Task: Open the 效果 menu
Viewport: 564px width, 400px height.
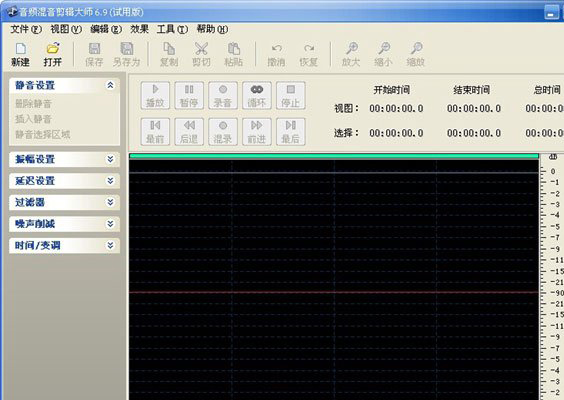Action: click(x=139, y=29)
